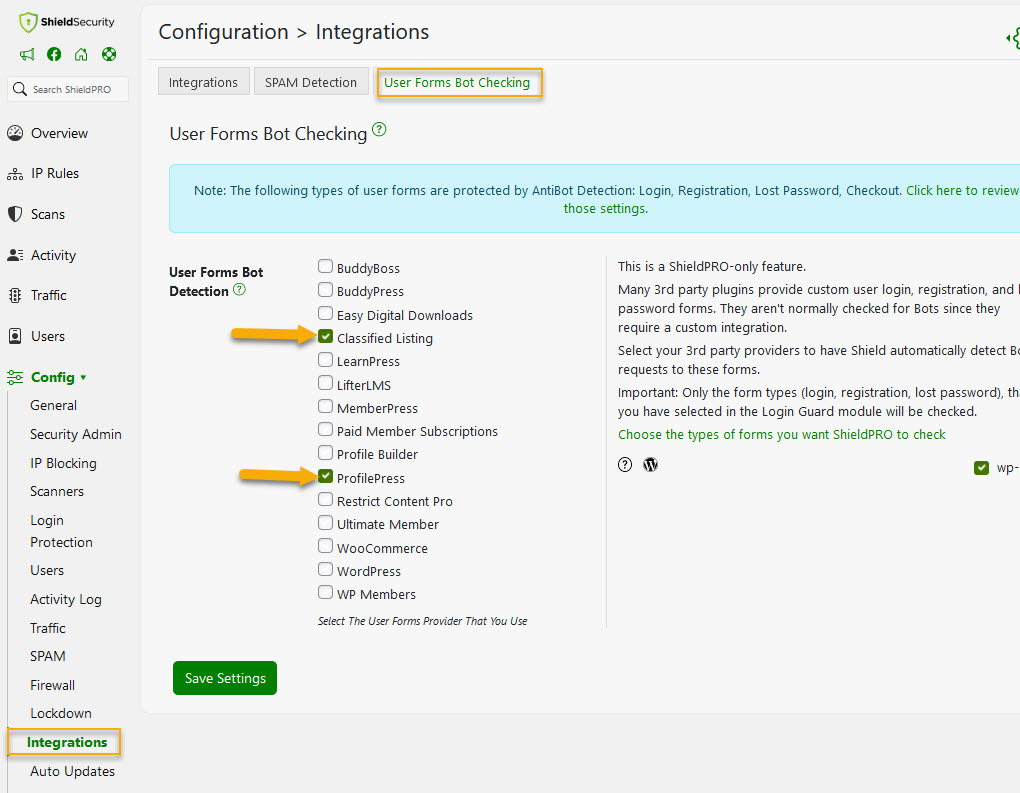This screenshot has height=793, width=1020.
Task: Focus the Search ShieldPRO field
Action: click(x=68, y=89)
